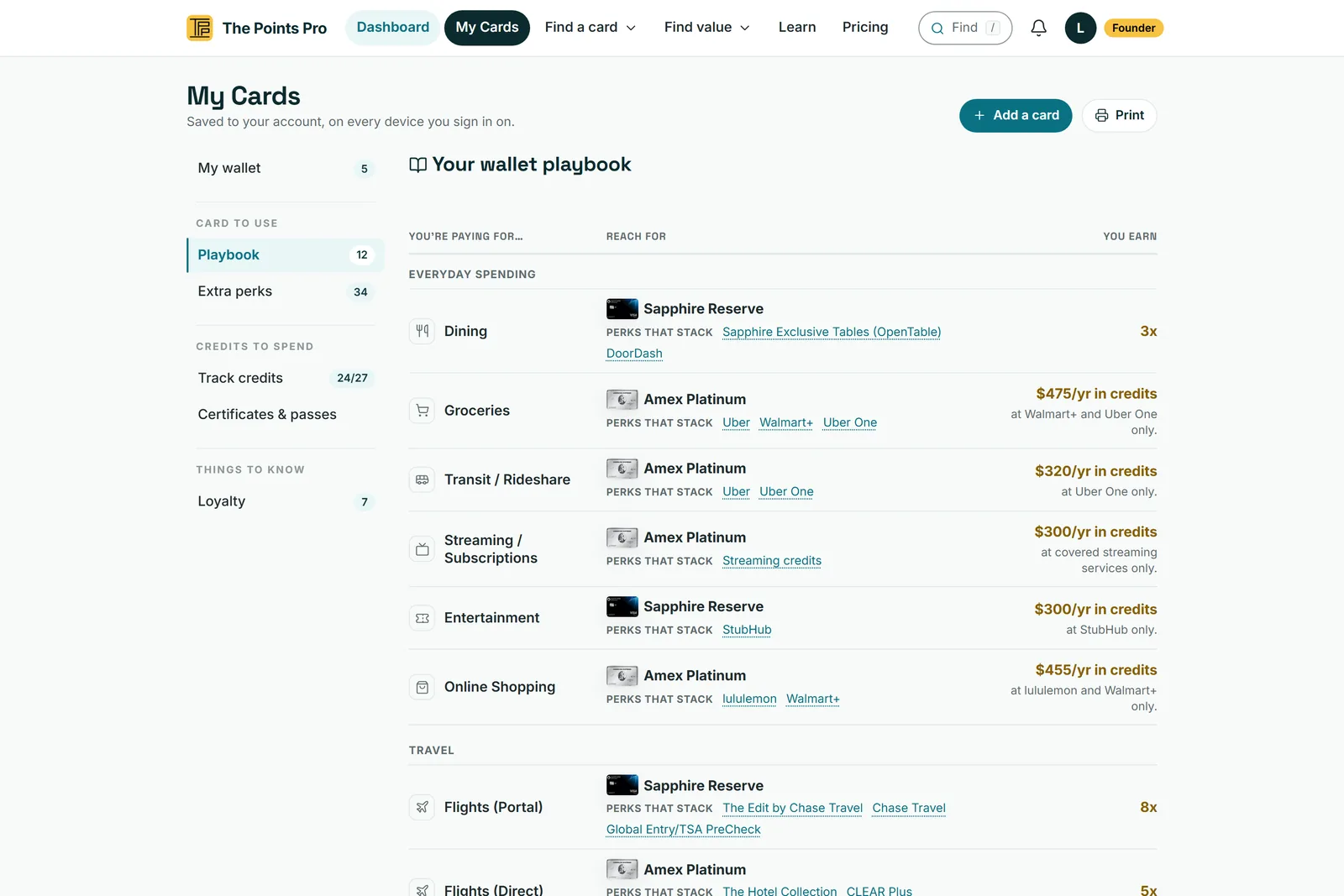The width and height of the screenshot is (1344, 896).
Task: Click the Transit / Rideshare bus icon
Action: pyautogui.click(x=423, y=479)
